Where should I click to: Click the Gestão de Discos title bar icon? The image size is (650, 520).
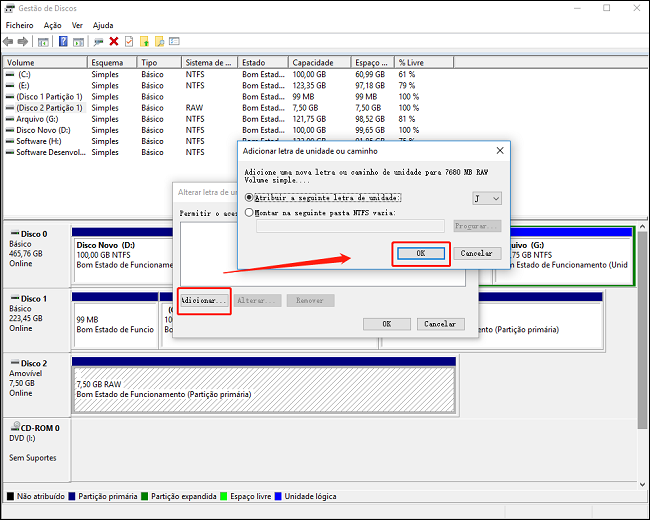click(10, 8)
